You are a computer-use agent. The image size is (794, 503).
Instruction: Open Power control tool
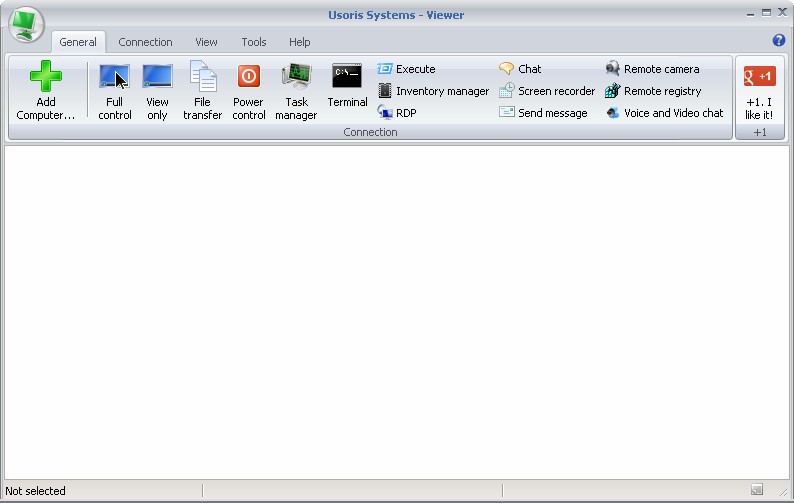[x=249, y=91]
